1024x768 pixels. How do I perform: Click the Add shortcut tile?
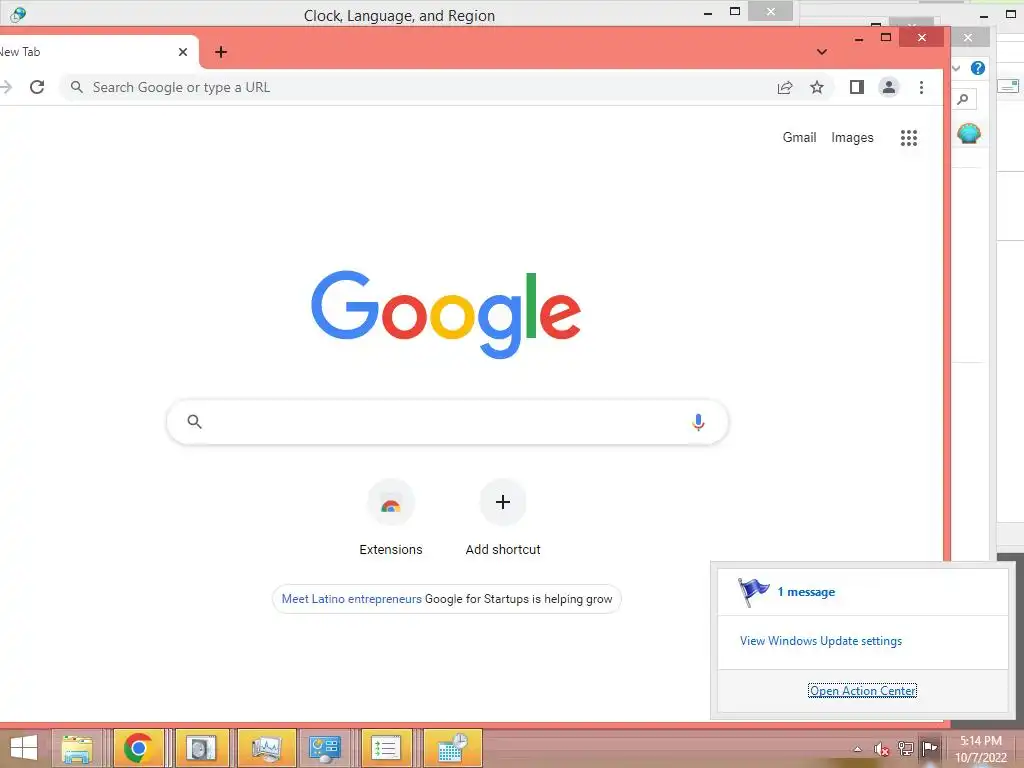click(503, 517)
